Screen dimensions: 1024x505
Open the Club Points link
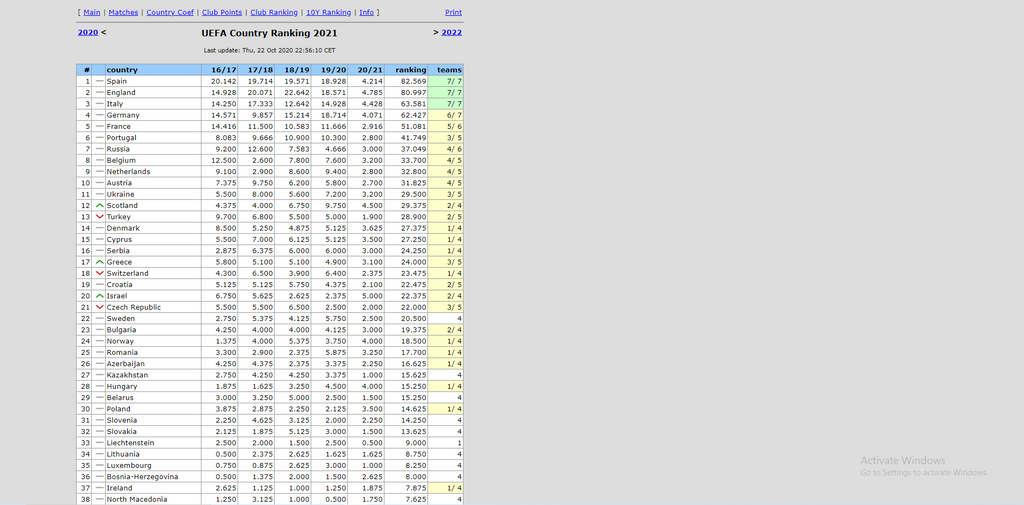tap(222, 12)
